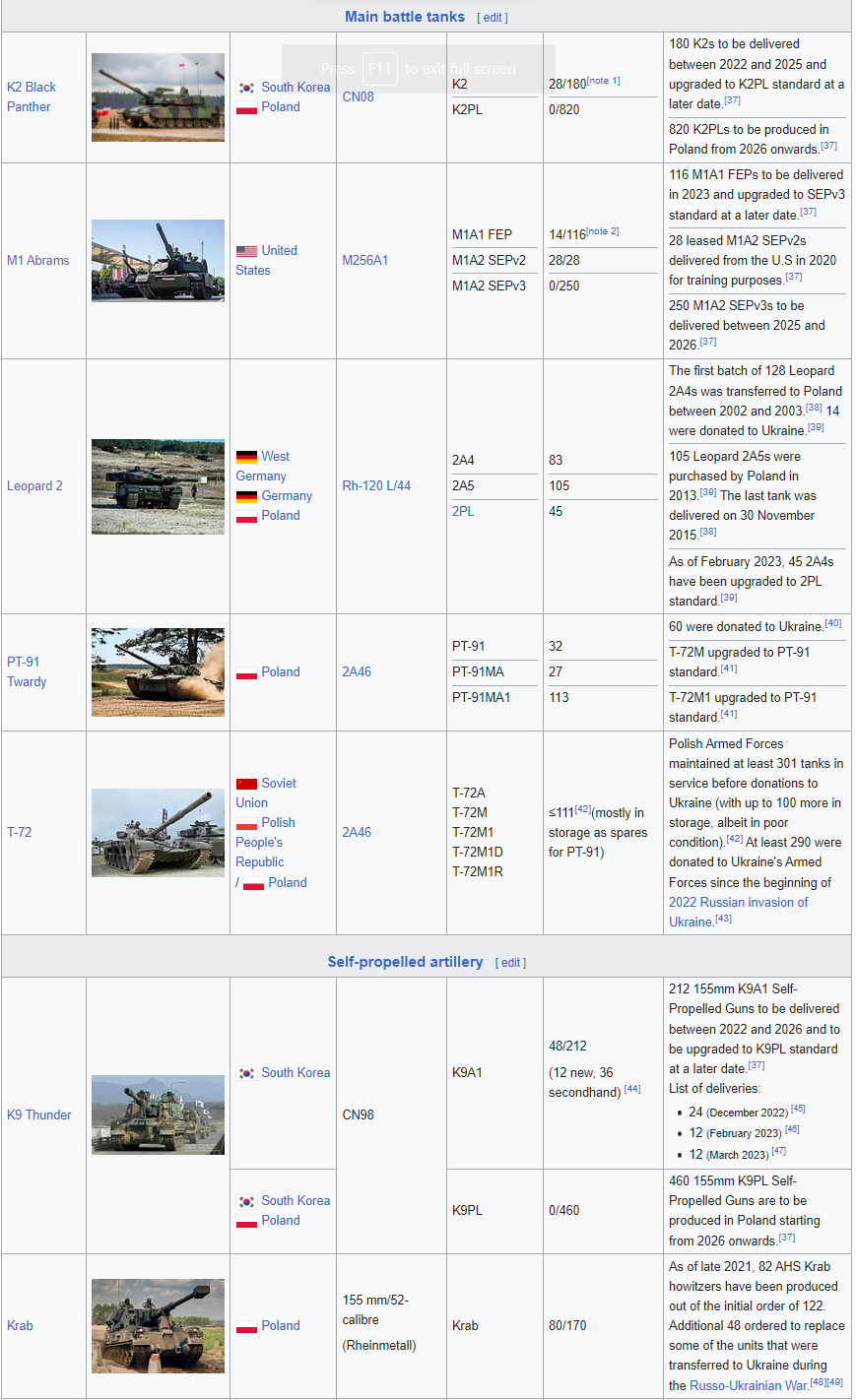The image size is (856, 1400).
Task: Follow the 2022 Russian invasion of Ukraine link
Action: pyautogui.click(x=739, y=912)
